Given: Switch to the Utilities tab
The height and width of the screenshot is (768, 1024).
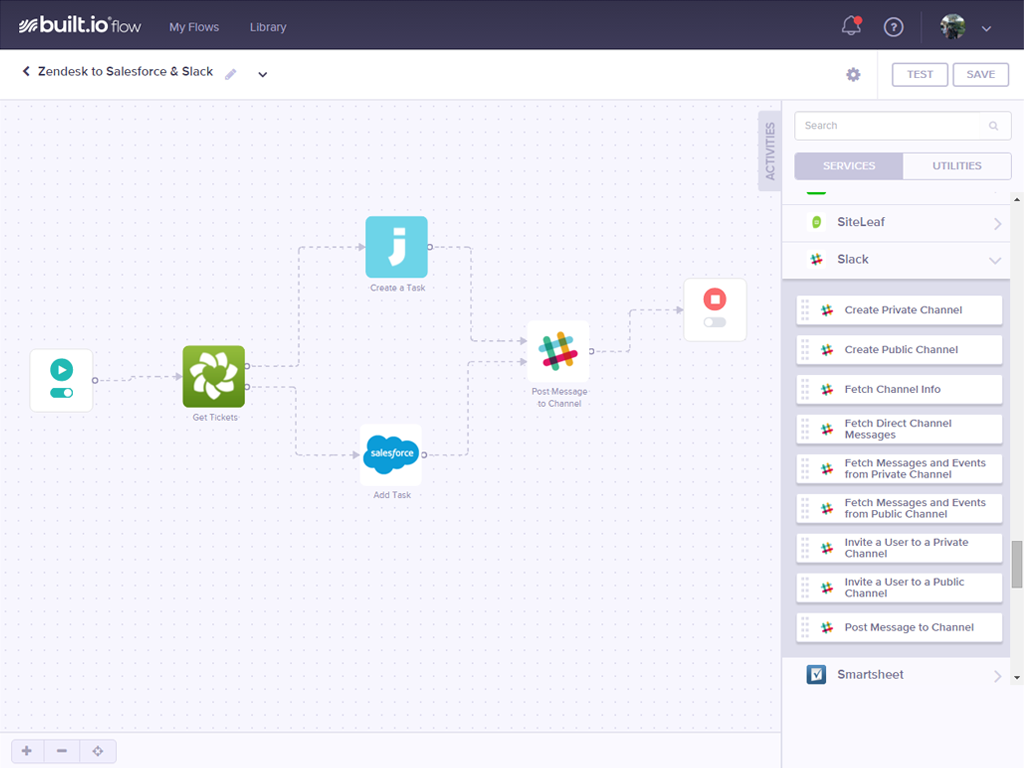Looking at the screenshot, I should click(x=956, y=166).
